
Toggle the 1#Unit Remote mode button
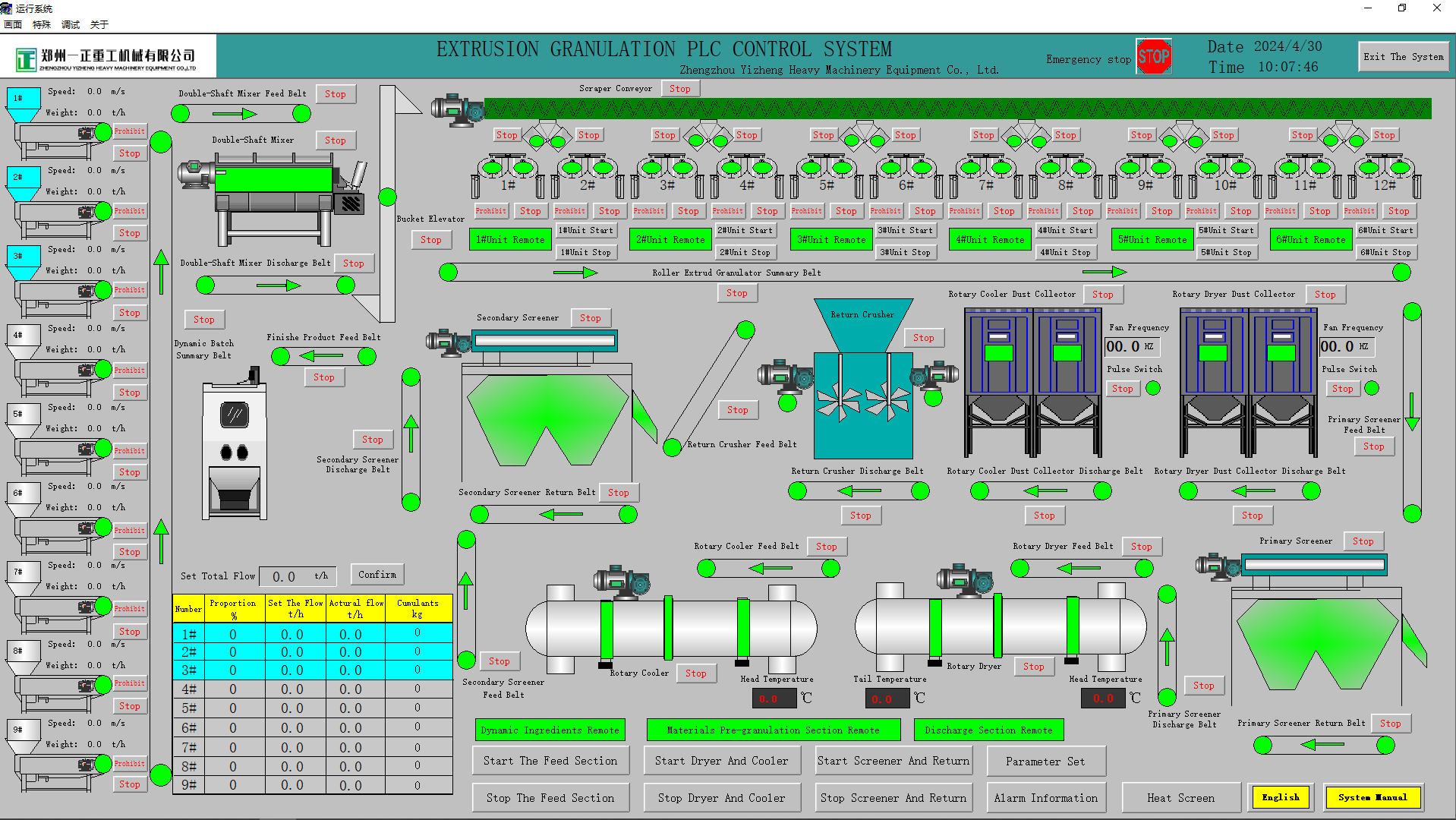(510, 240)
